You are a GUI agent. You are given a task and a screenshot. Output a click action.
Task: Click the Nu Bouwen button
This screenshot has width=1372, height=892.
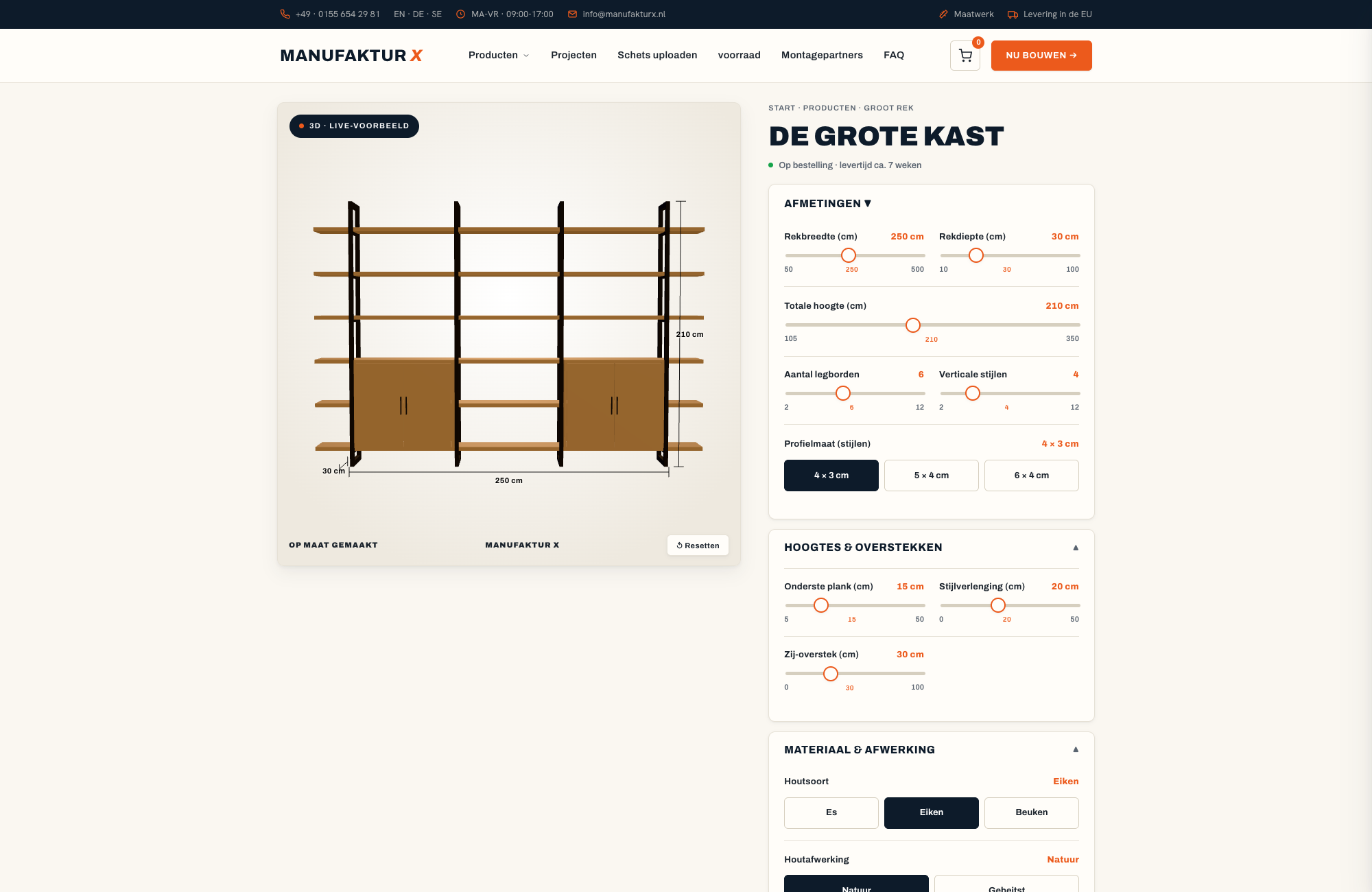pyautogui.click(x=1041, y=56)
